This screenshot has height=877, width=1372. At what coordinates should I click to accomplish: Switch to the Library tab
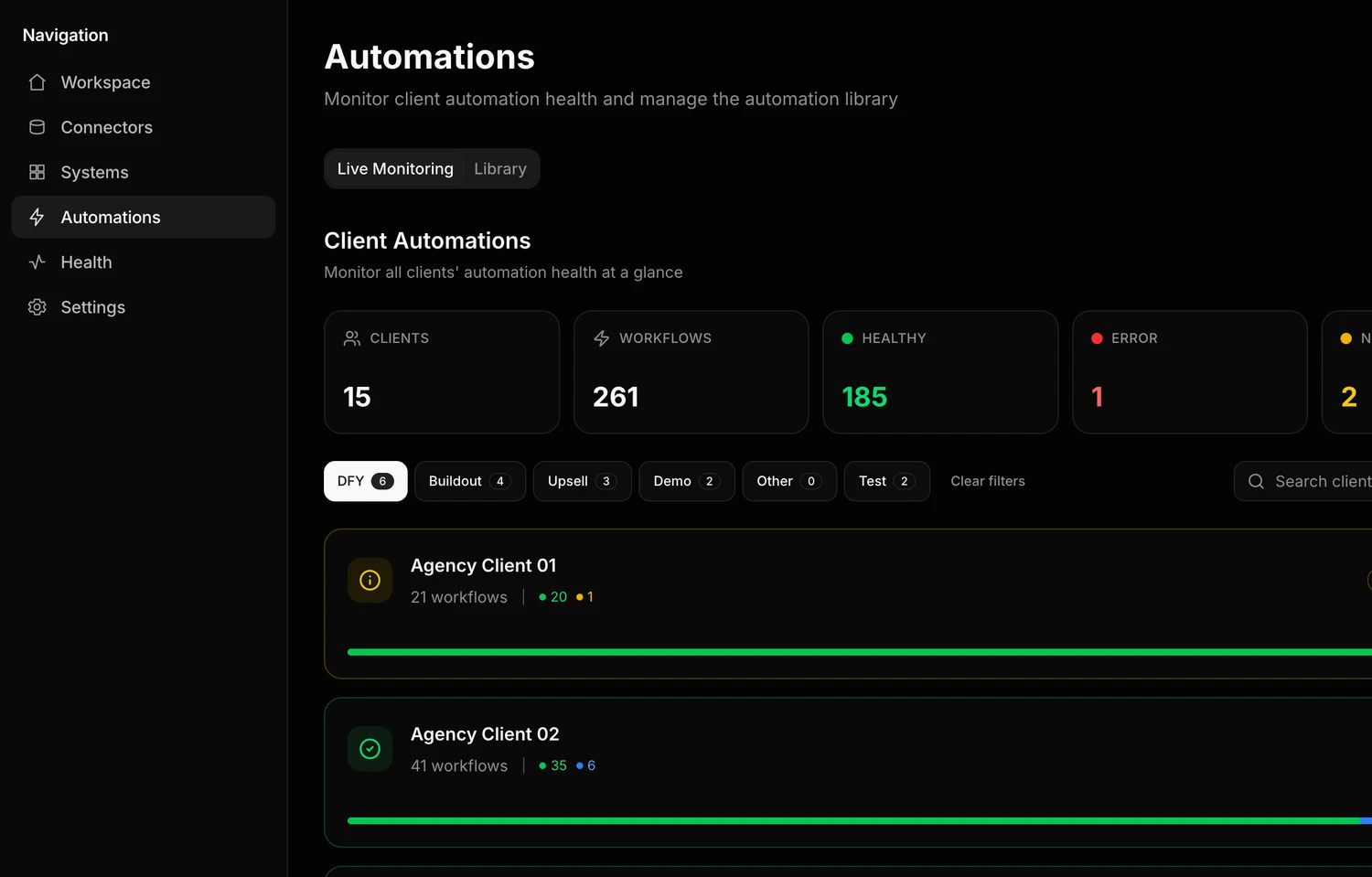(x=500, y=169)
